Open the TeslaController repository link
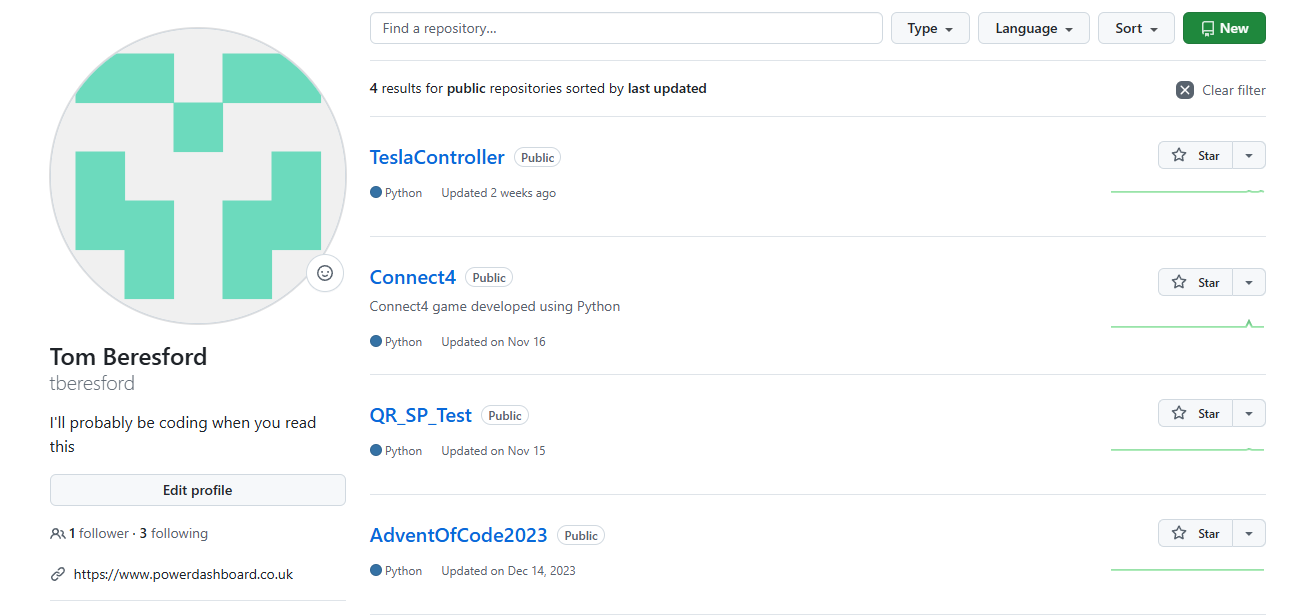Viewport: 1315px width, 616px height. [437, 157]
